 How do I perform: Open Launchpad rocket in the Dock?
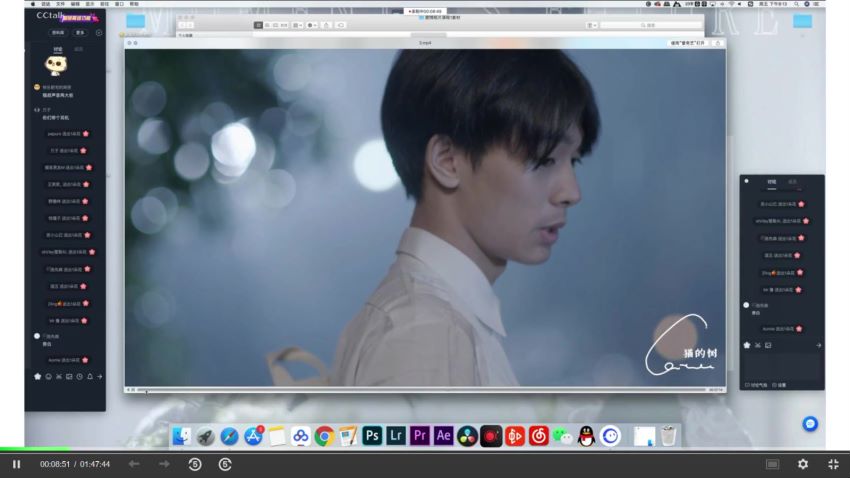[x=205, y=436]
